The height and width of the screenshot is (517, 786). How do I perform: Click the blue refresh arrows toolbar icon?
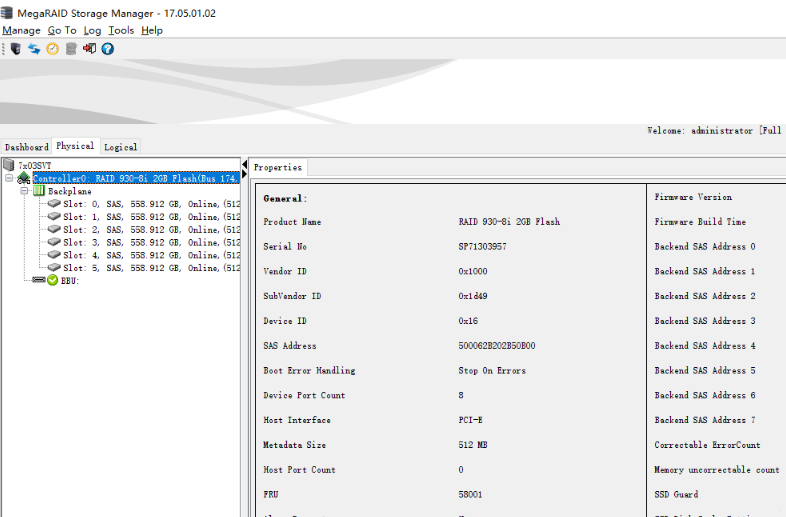coord(34,48)
